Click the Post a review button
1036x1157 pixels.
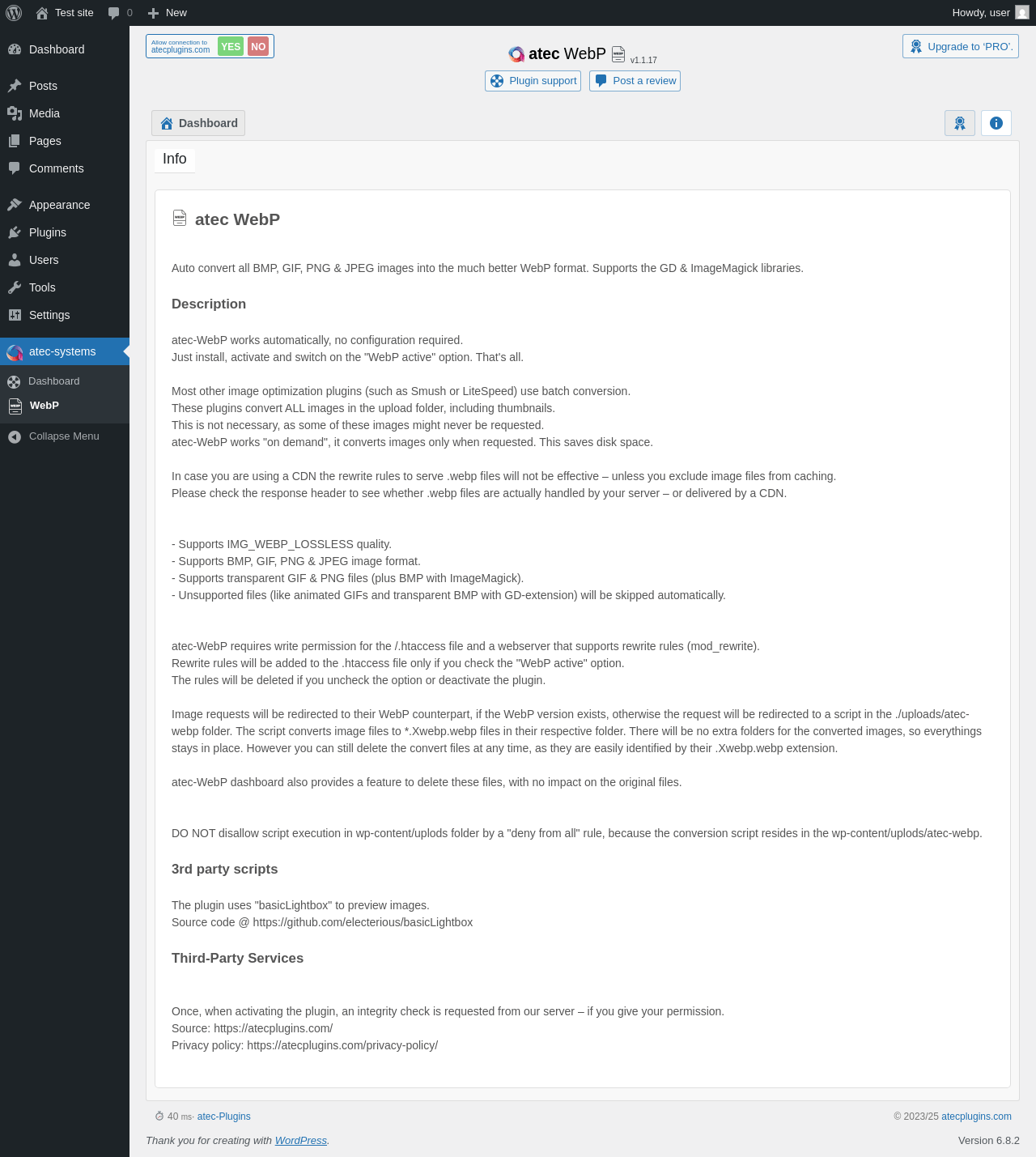pyautogui.click(x=635, y=81)
